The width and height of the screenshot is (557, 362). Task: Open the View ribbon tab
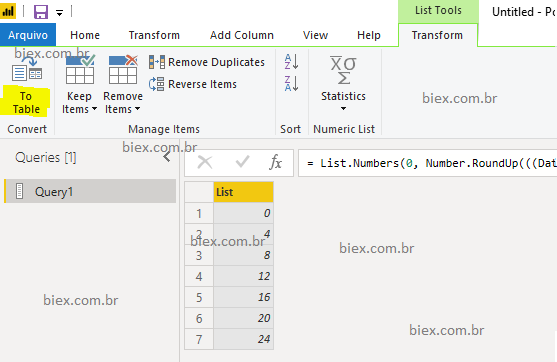(x=315, y=35)
